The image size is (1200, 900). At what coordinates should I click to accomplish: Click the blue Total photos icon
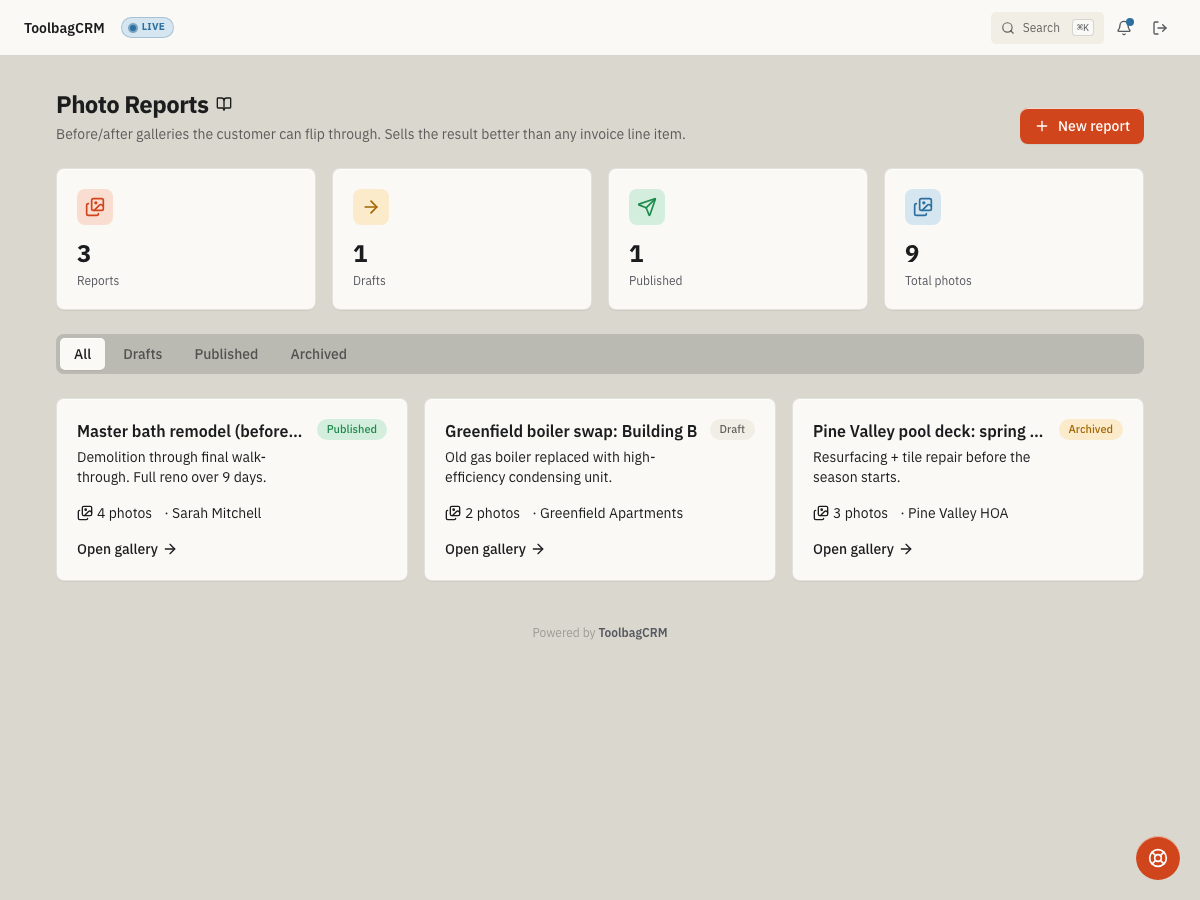pyautogui.click(x=923, y=207)
